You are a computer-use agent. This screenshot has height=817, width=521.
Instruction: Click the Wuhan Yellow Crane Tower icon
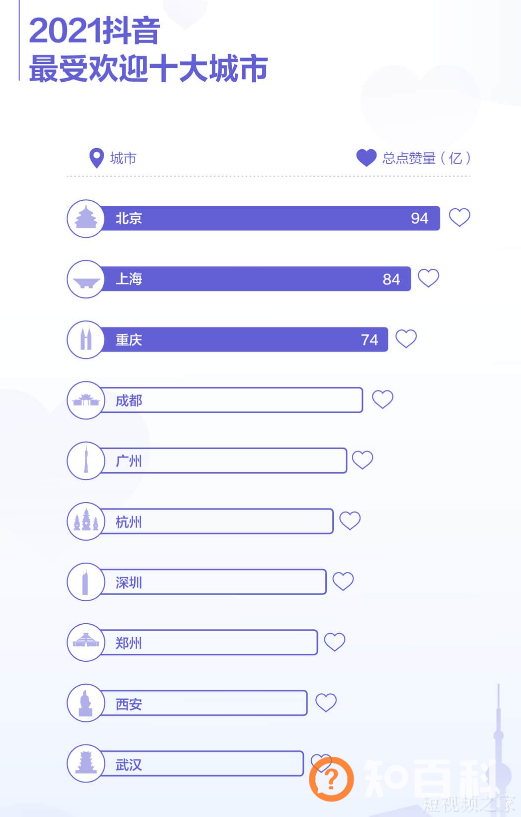(x=86, y=764)
